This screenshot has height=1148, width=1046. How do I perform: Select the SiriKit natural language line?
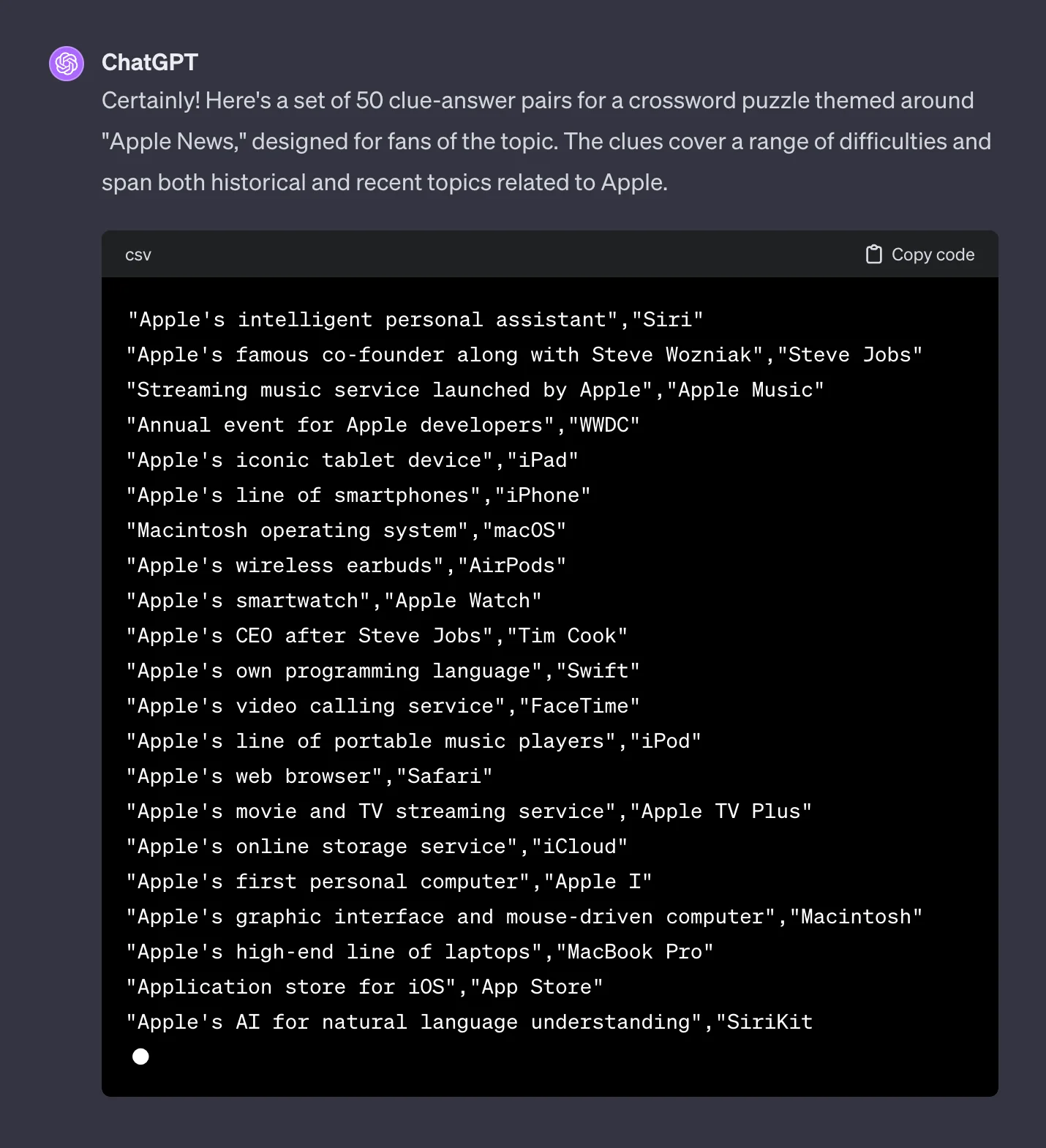(x=470, y=1022)
